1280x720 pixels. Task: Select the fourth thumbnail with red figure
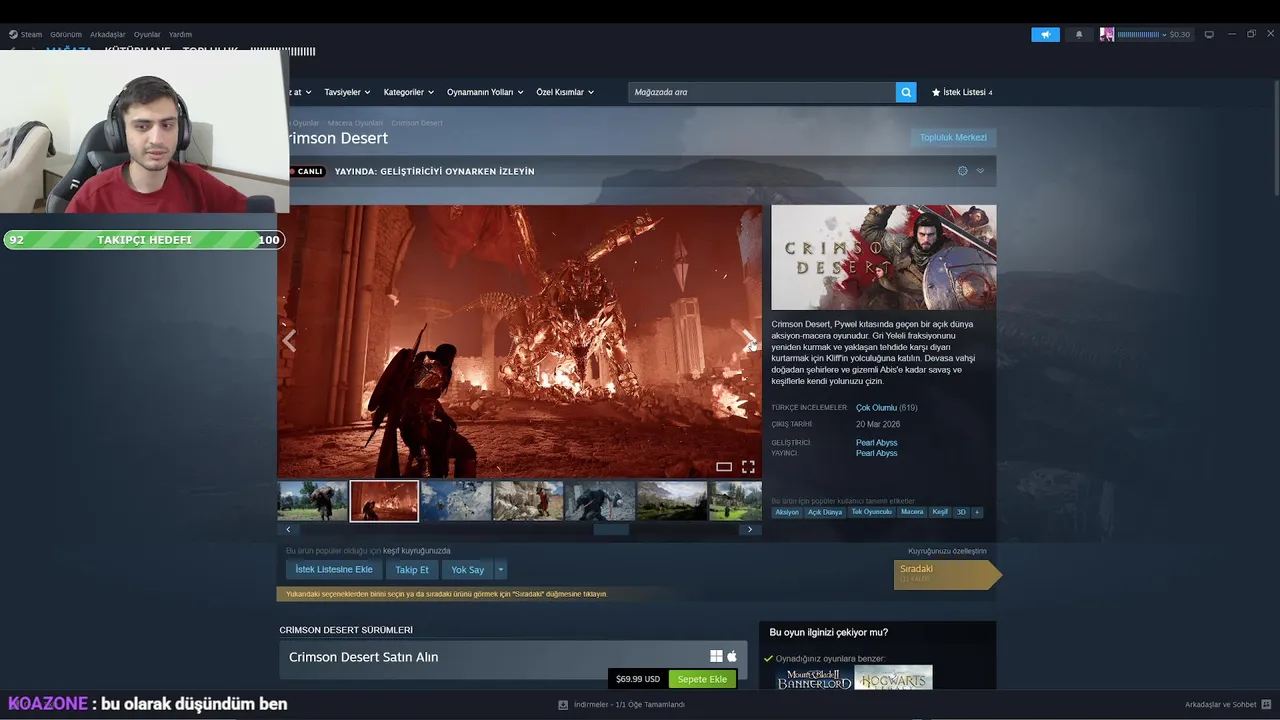(x=528, y=501)
